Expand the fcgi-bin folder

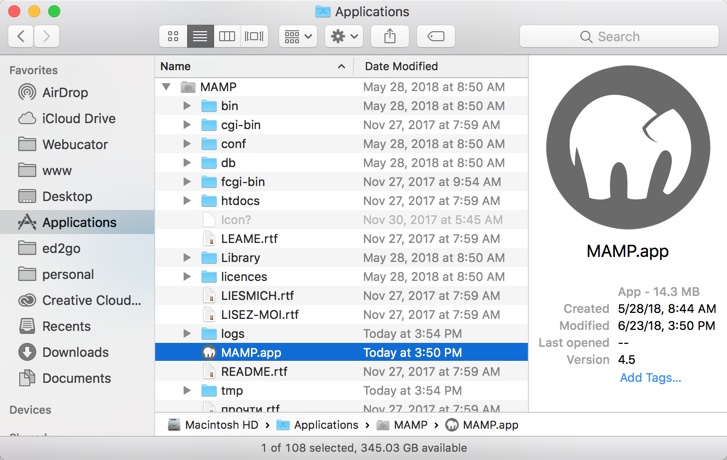pyautogui.click(x=187, y=182)
